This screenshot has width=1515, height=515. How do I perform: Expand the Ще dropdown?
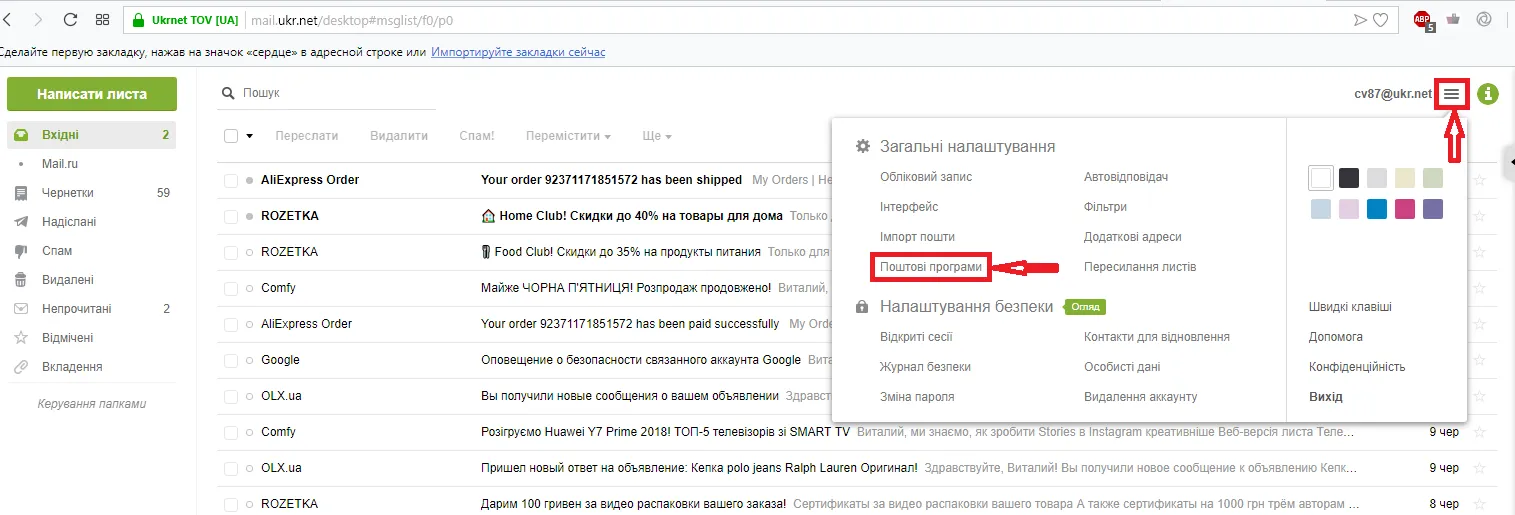(x=657, y=136)
